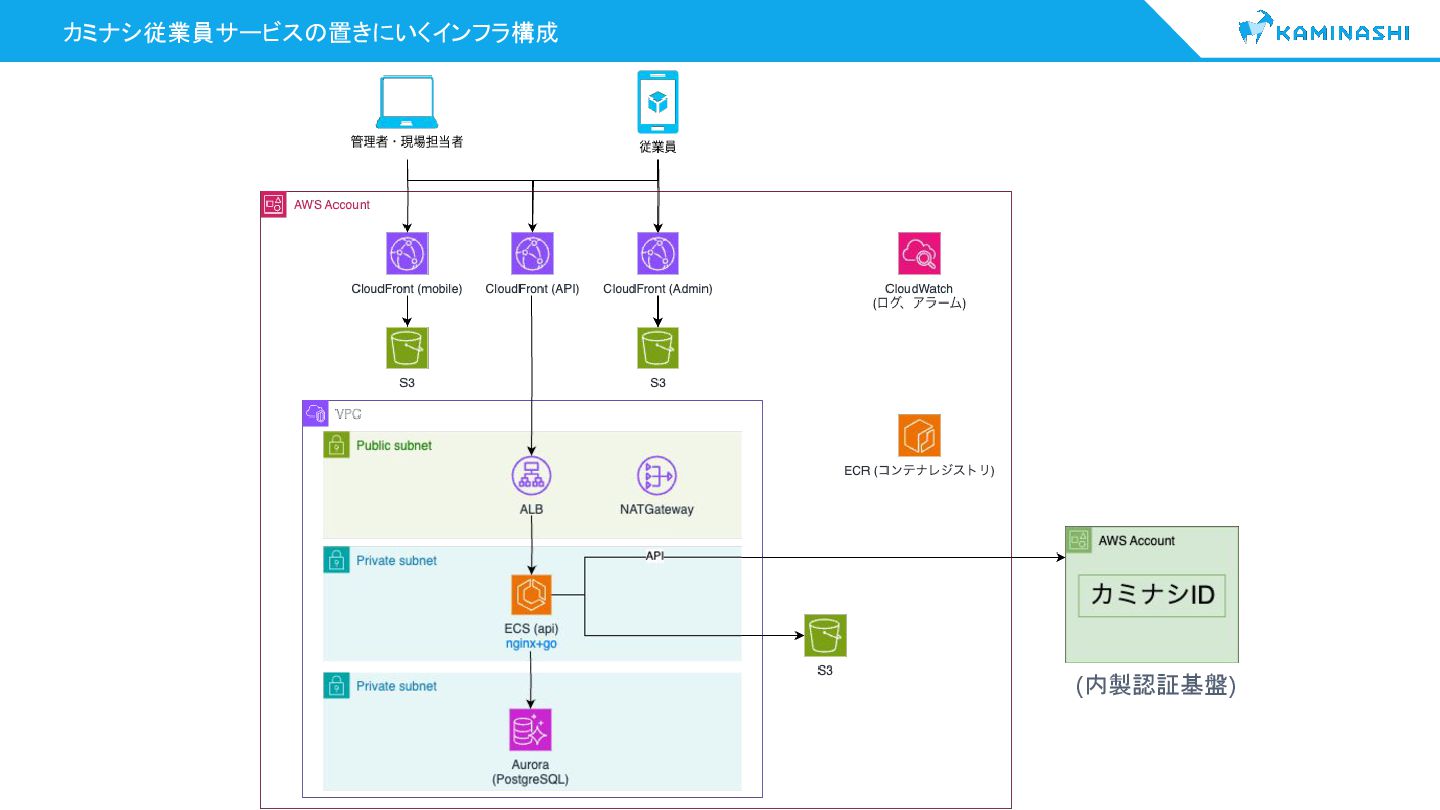The width and height of the screenshot is (1440, 810).
Task: Click the 管理者・現場担当者 label
Action: [x=407, y=143]
